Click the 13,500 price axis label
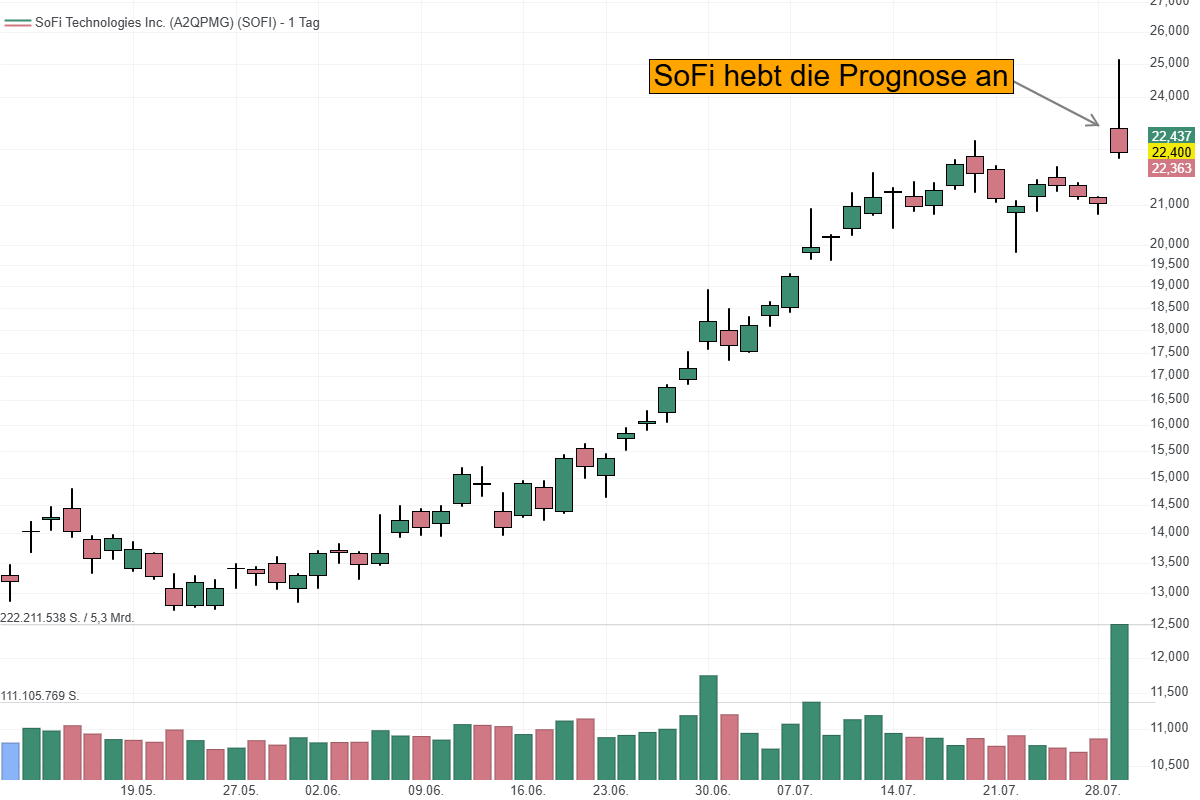This screenshot has width=1200, height=800. [x=1170, y=561]
